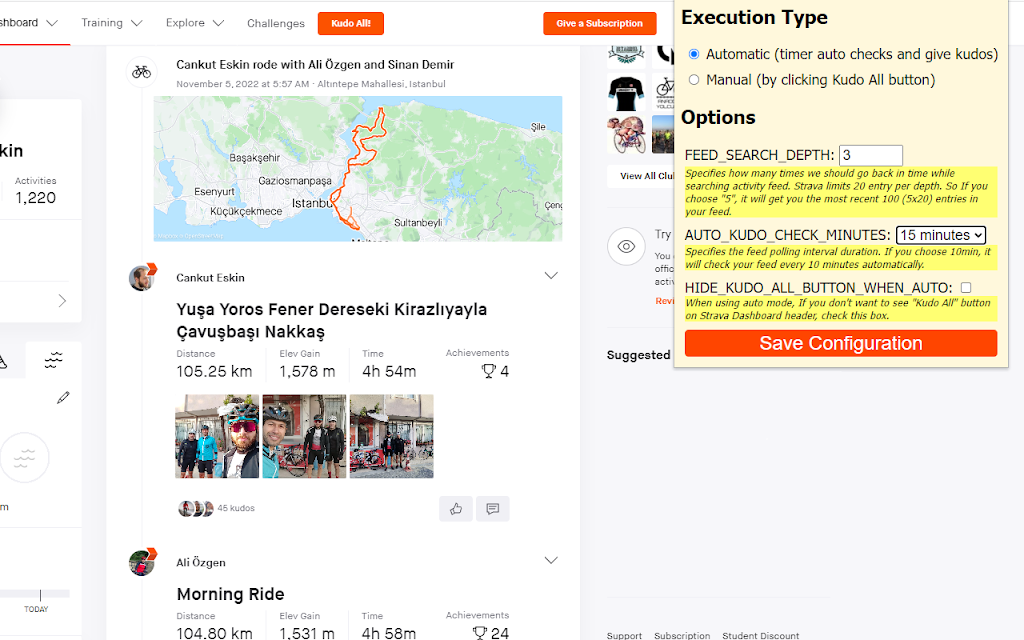The width and height of the screenshot is (1024, 640).
Task: Click the eye icon in the right panel
Action: pos(626,246)
